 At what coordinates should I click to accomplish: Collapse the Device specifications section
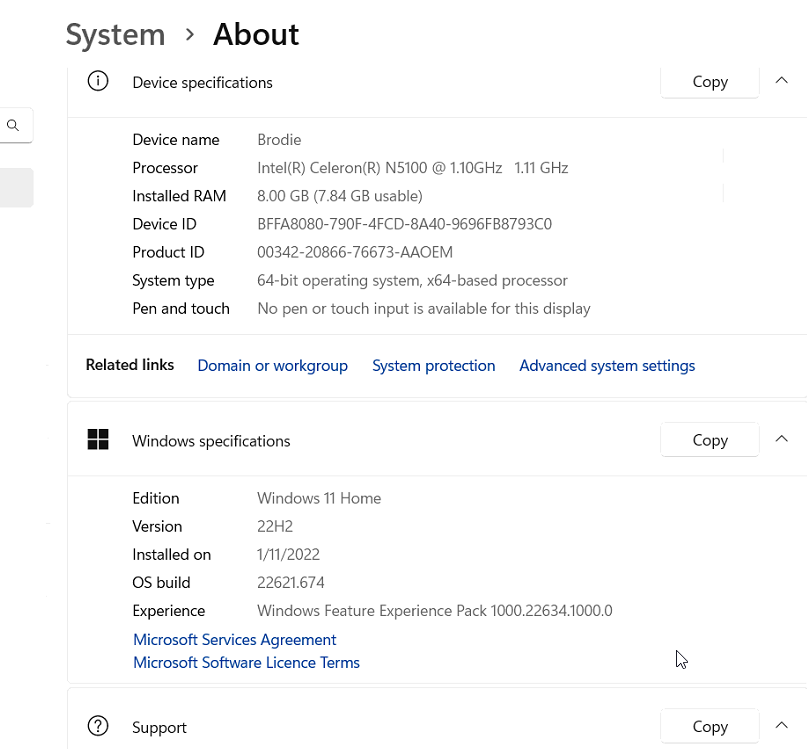click(x=781, y=80)
